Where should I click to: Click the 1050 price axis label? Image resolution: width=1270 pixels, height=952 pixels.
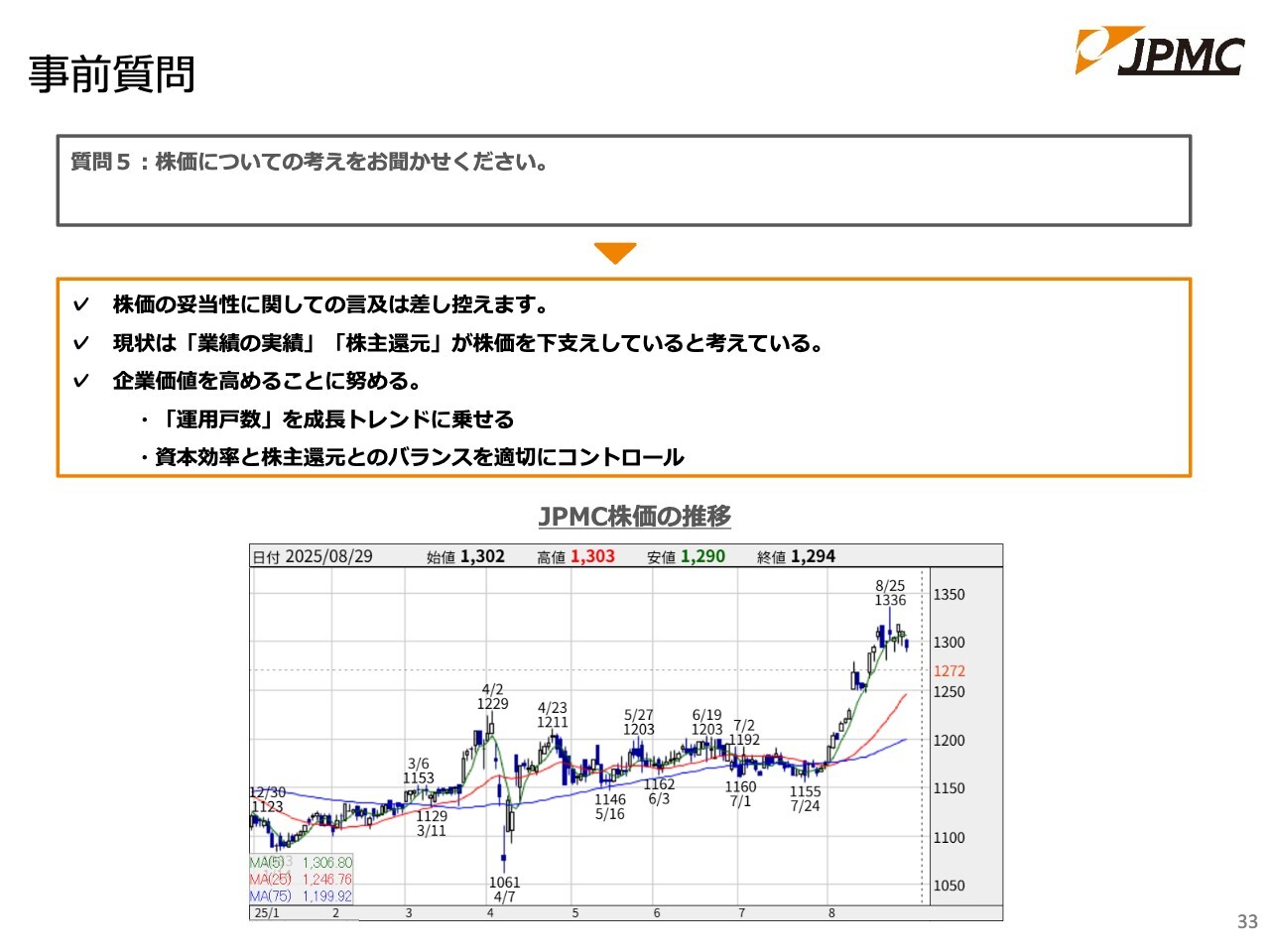[949, 886]
